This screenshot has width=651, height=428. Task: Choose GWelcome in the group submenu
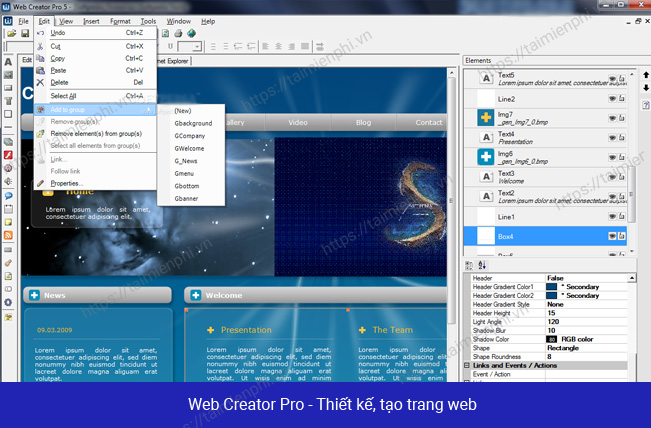(189, 148)
